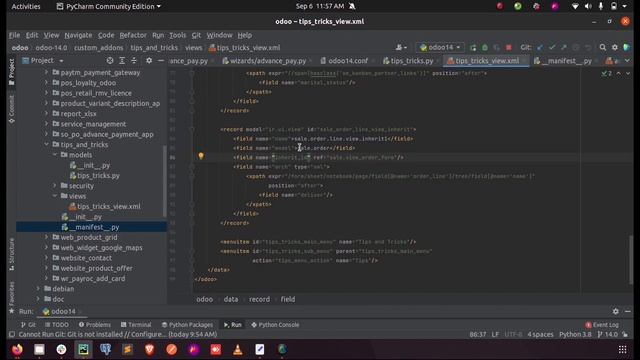640x360 pixels.
Task: Hide the Project panel via minus icon
Action: (x=161, y=61)
